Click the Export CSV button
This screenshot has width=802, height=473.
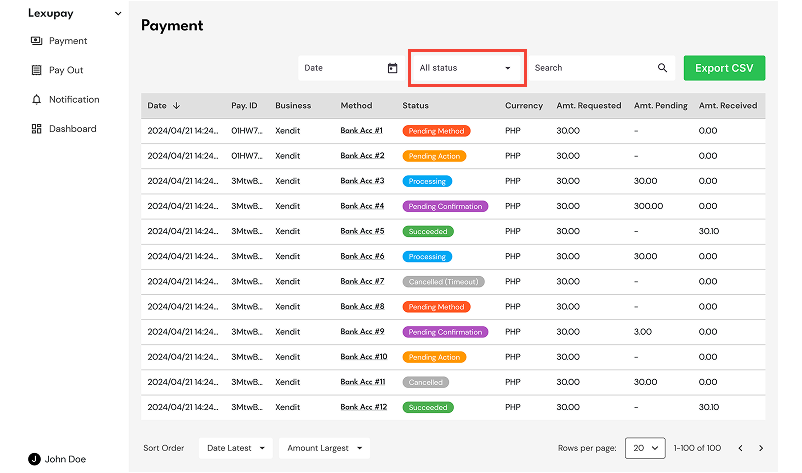click(724, 68)
